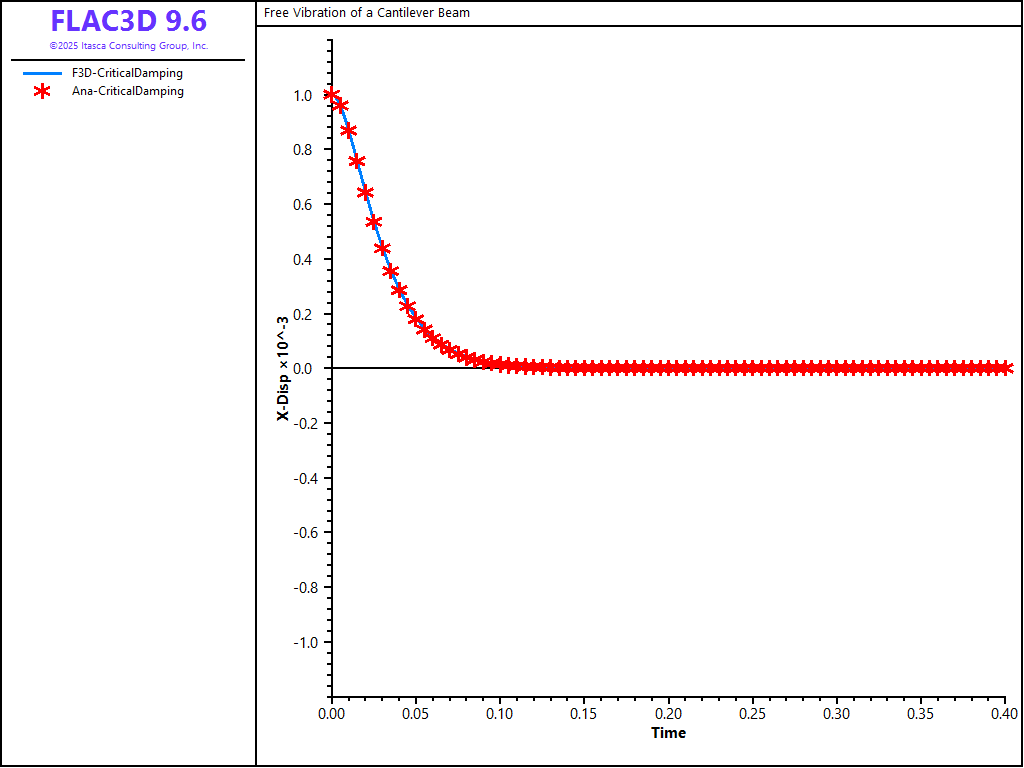Click the red asterisk marker in the legend
The height and width of the screenshot is (768, 1024).
click(x=42, y=91)
